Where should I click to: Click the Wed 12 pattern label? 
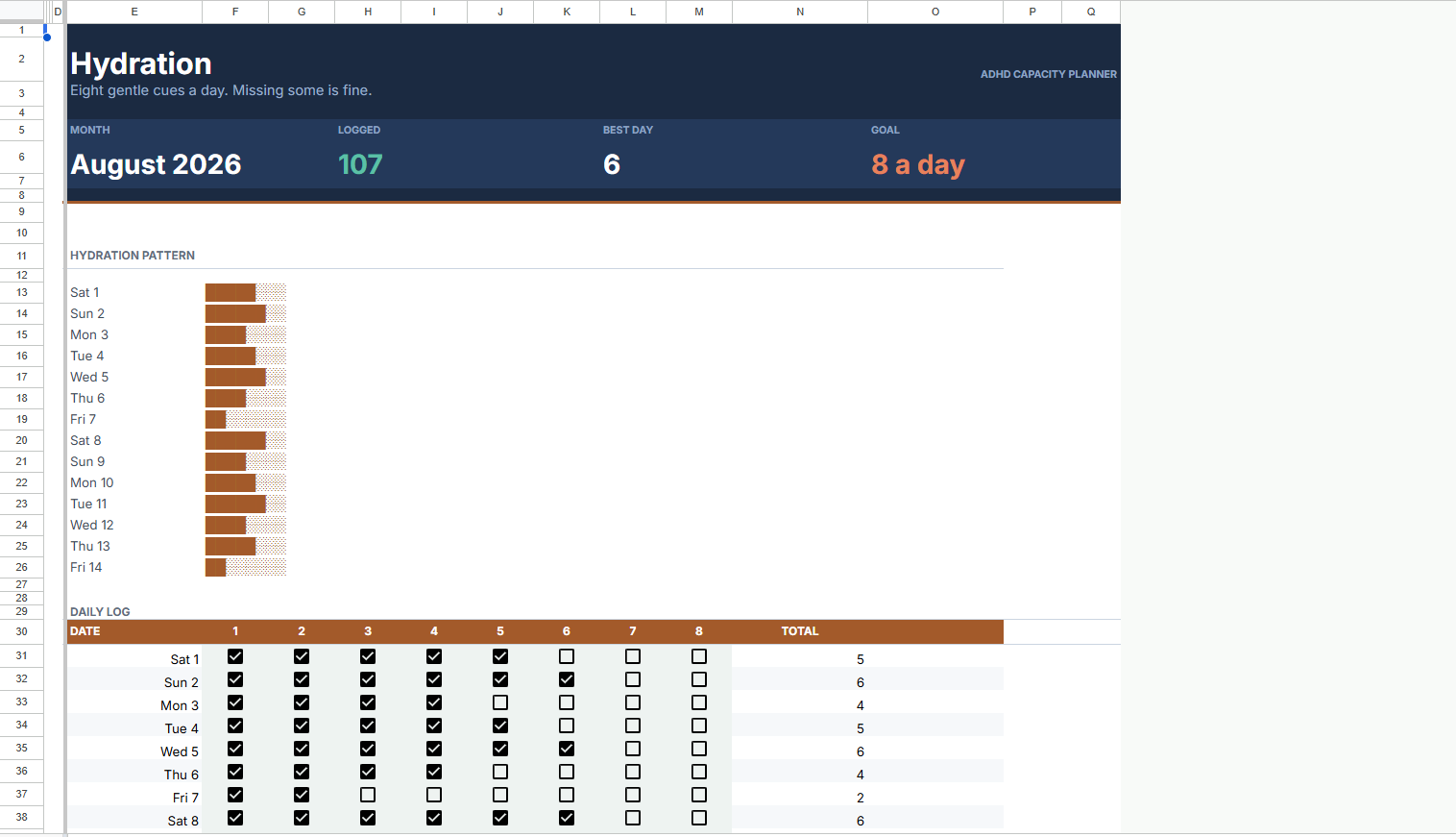click(x=92, y=525)
